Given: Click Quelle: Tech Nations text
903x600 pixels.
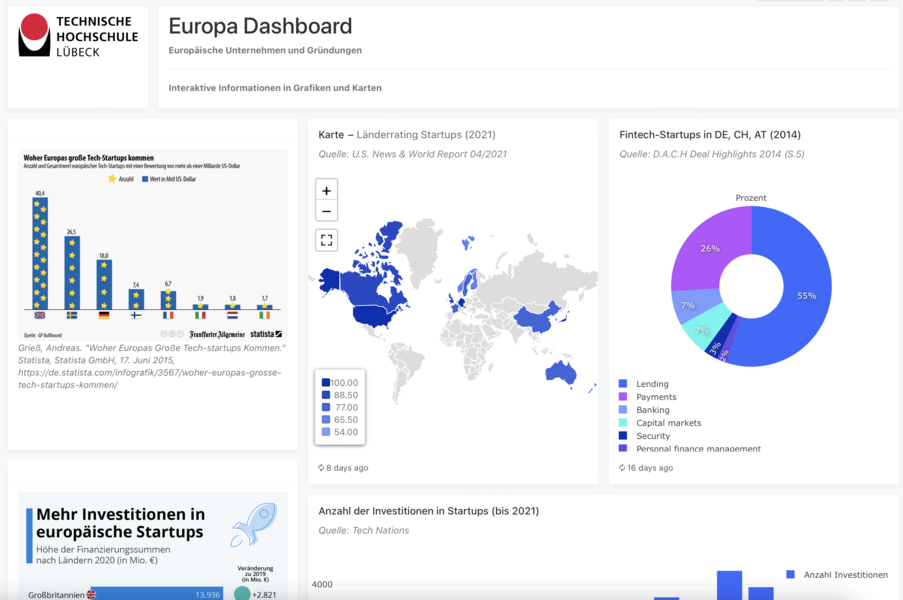Looking at the screenshot, I should click(x=363, y=530).
